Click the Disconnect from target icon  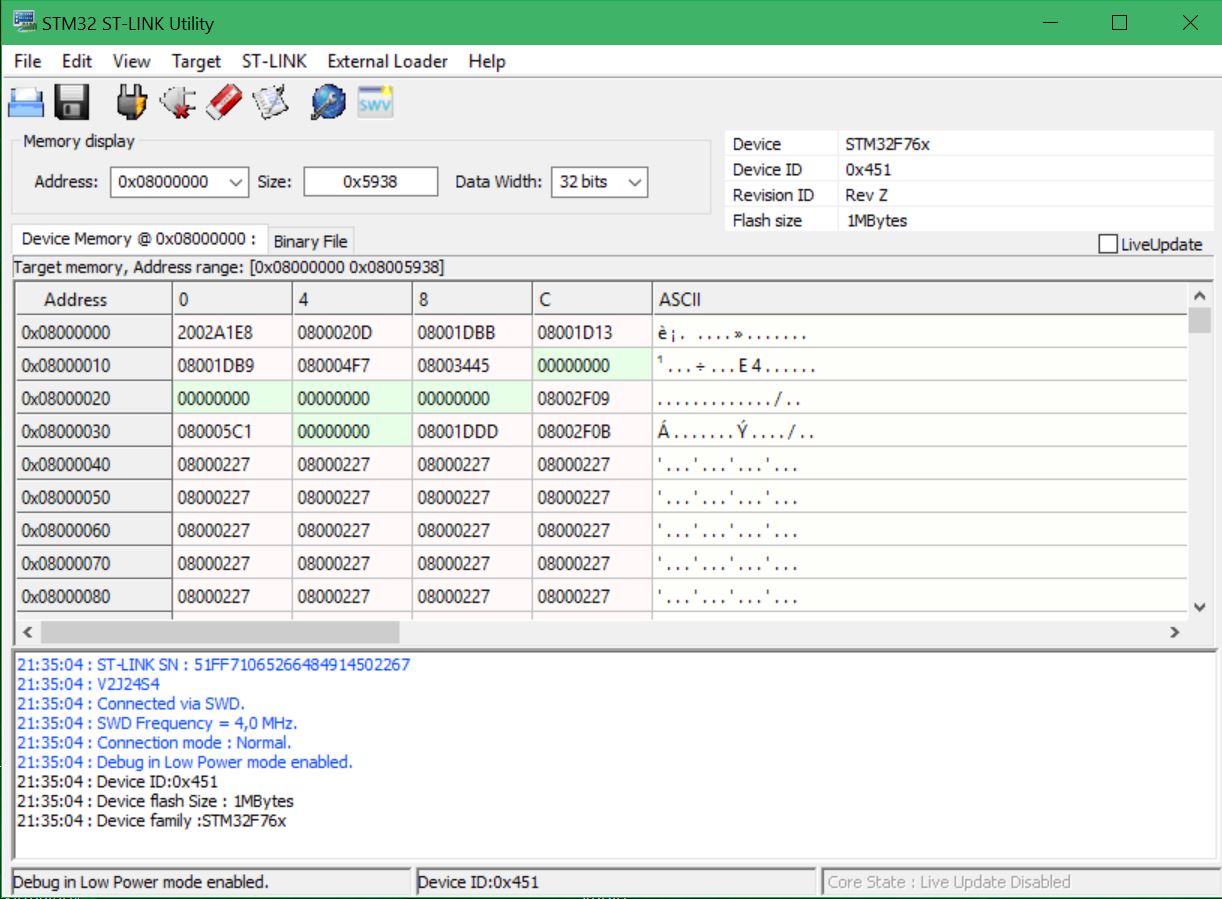pyautogui.click(x=178, y=101)
